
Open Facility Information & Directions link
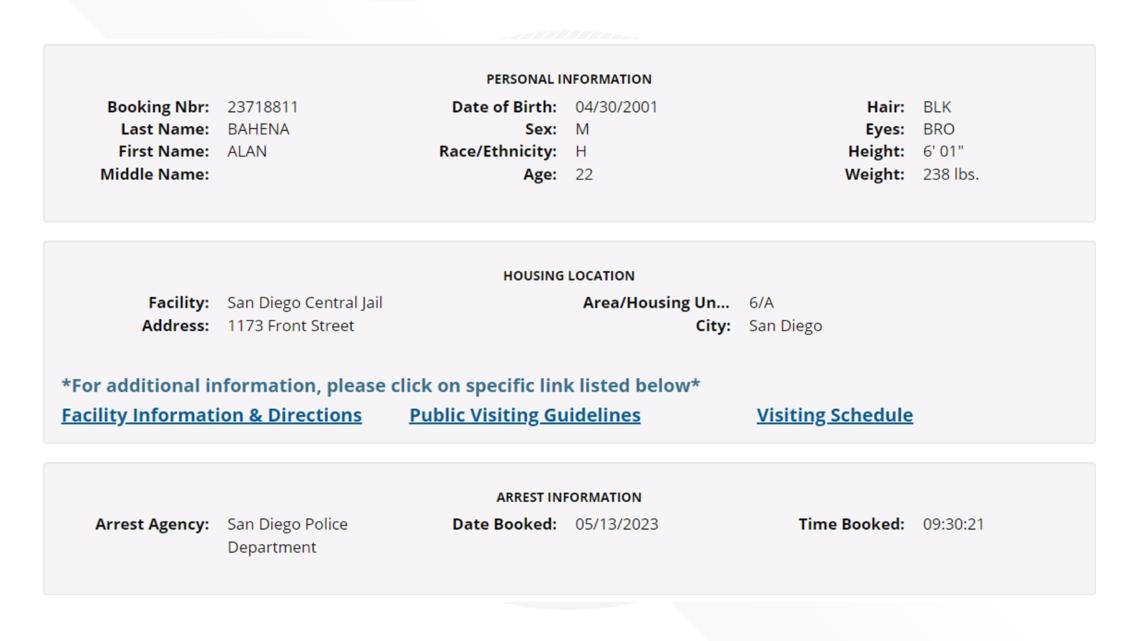211,415
